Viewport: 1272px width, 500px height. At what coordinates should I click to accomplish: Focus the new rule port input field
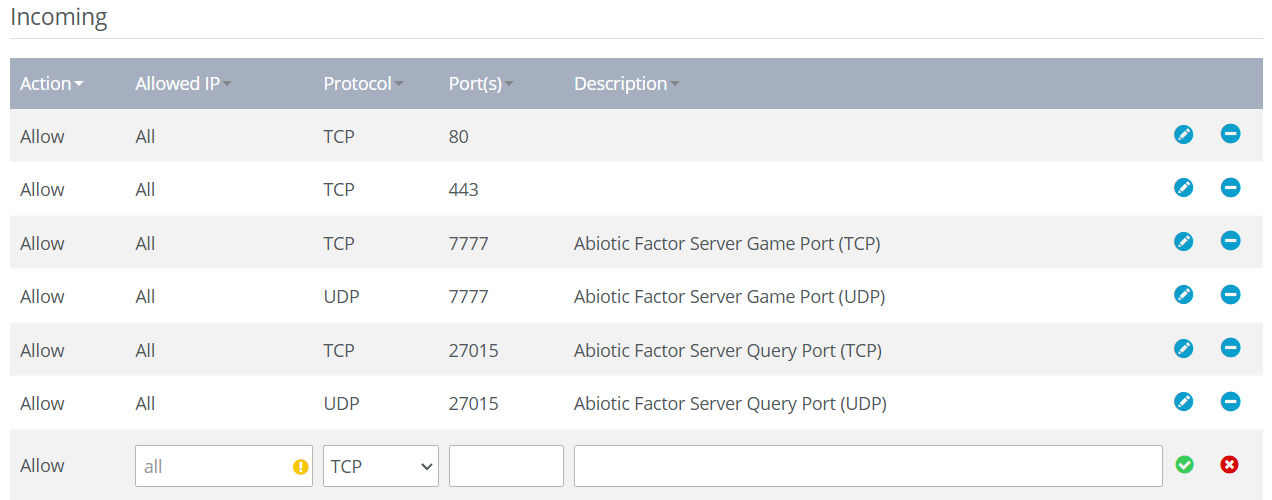(506, 466)
